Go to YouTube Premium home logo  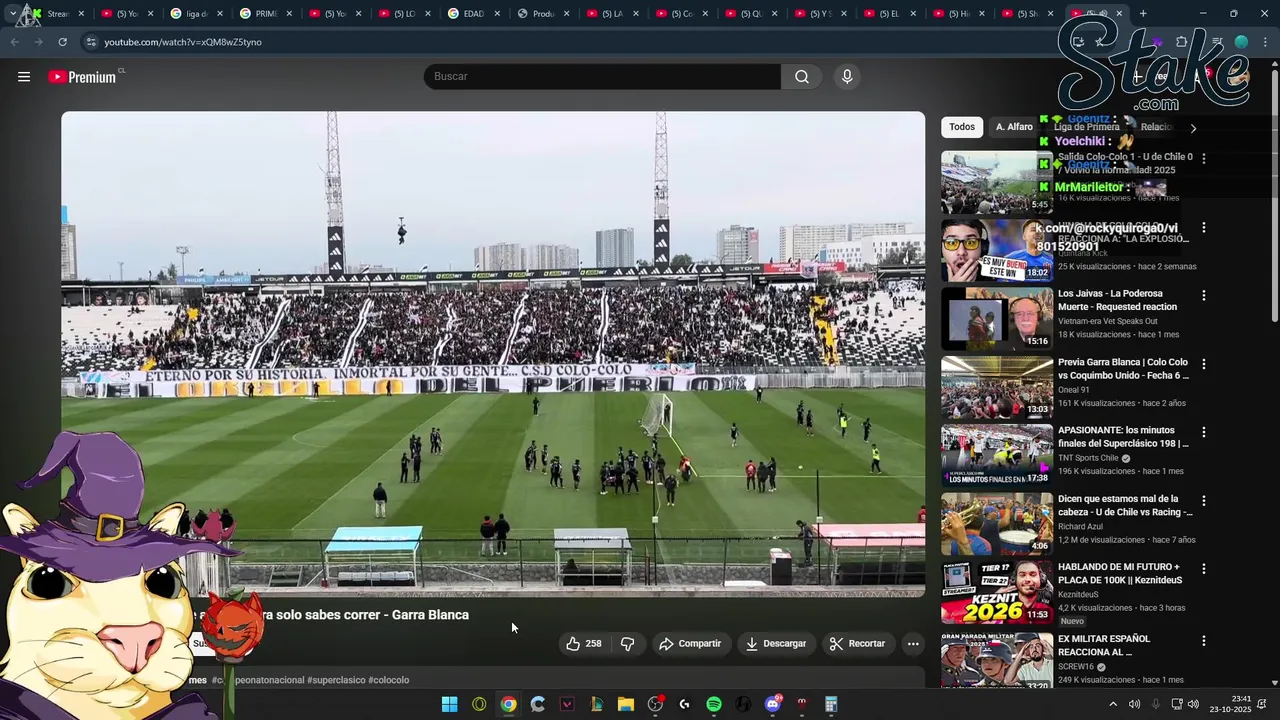(83, 77)
